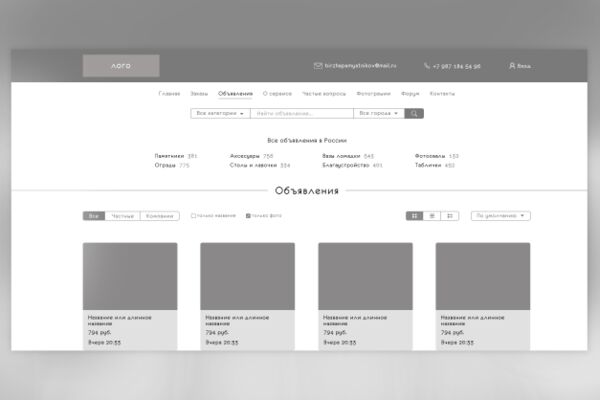Click the phone number in the header

tap(456, 66)
